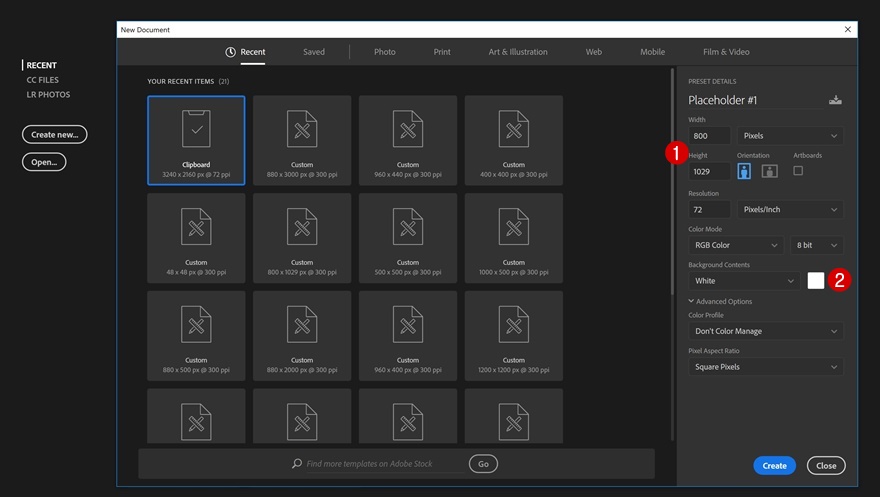Open the Pixels/Inch resolution units dropdown
The image size is (880, 497).
click(790, 209)
